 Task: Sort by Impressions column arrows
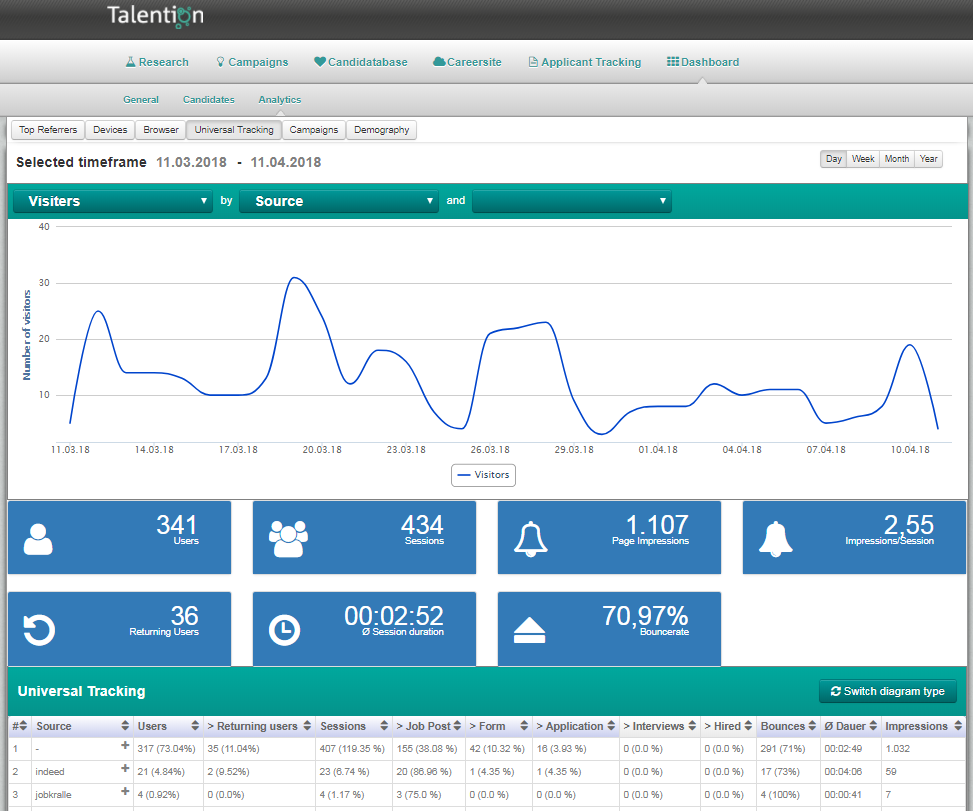(x=957, y=726)
